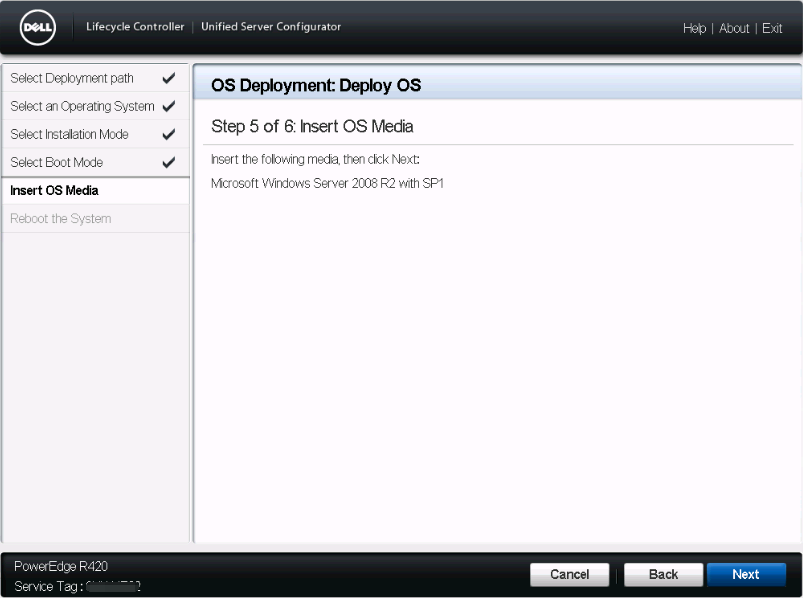The height and width of the screenshot is (598, 803).
Task: Jump to the Select Installation Mode step
Action: pos(69,134)
